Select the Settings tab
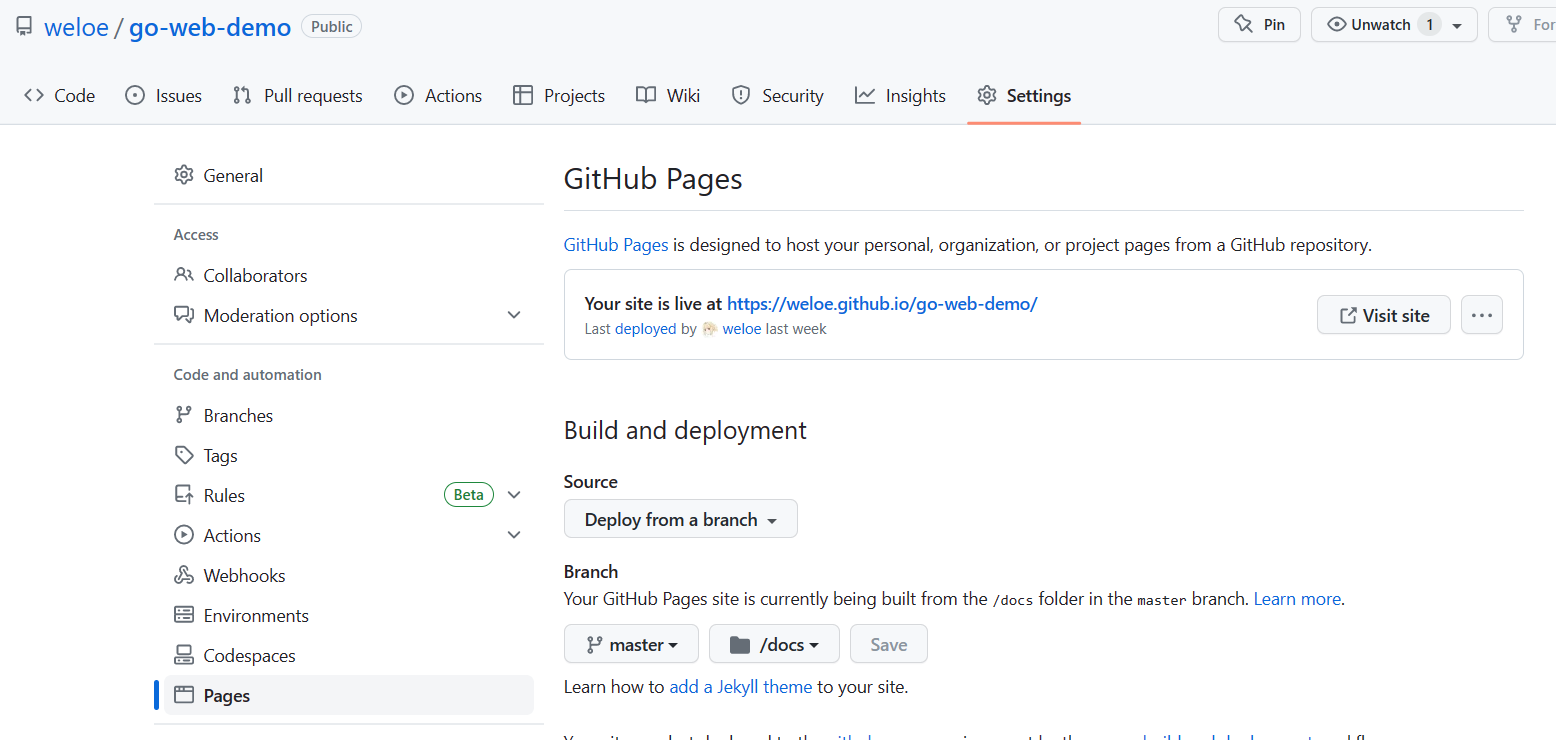Viewport: 1556px width, 740px height. [x=1024, y=96]
